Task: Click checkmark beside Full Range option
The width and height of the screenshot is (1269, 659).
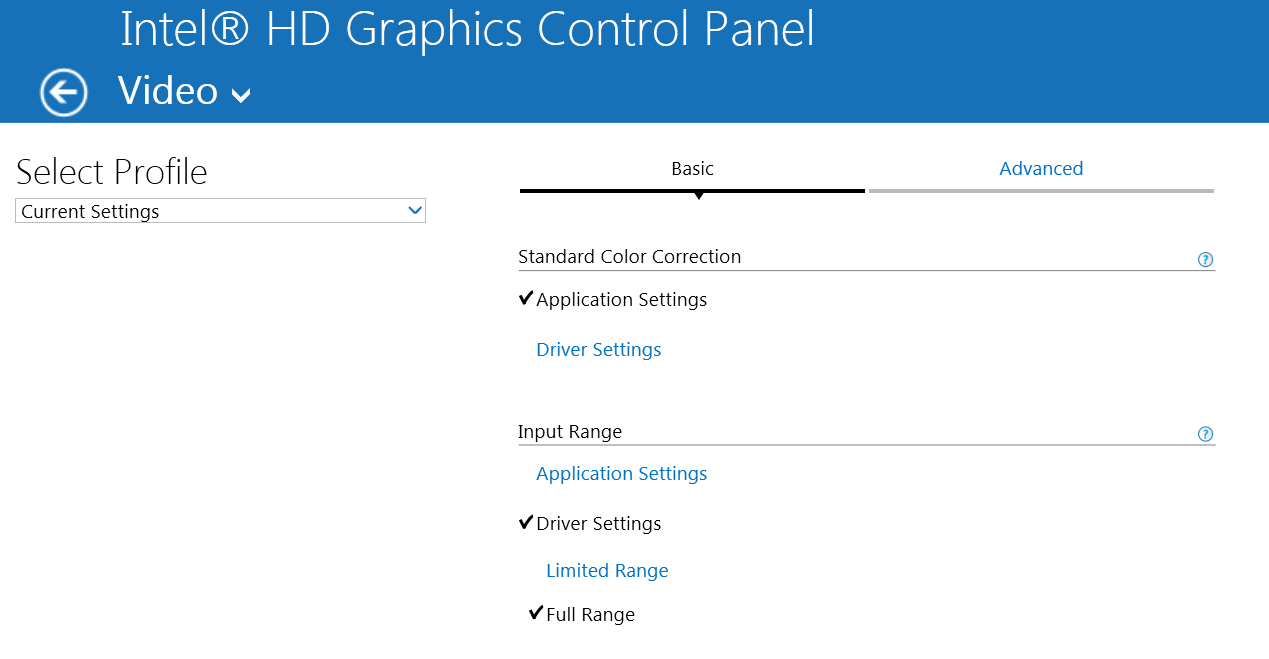Action: click(535, 613)
